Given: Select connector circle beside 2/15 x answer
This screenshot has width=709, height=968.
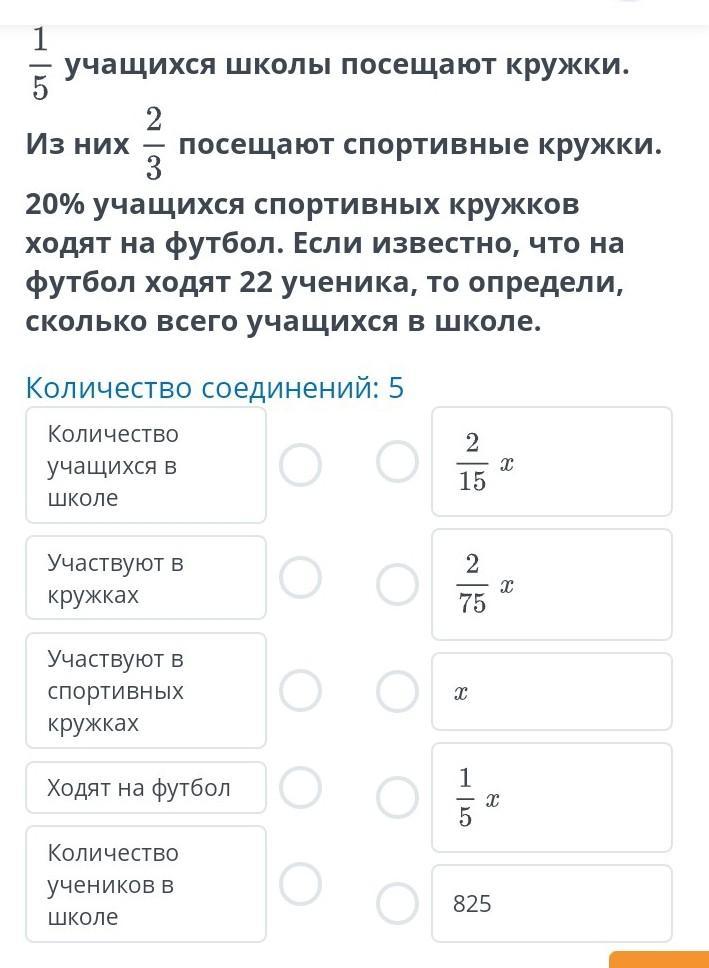Looking at the screenshot, I should click(x=398, y=461).
